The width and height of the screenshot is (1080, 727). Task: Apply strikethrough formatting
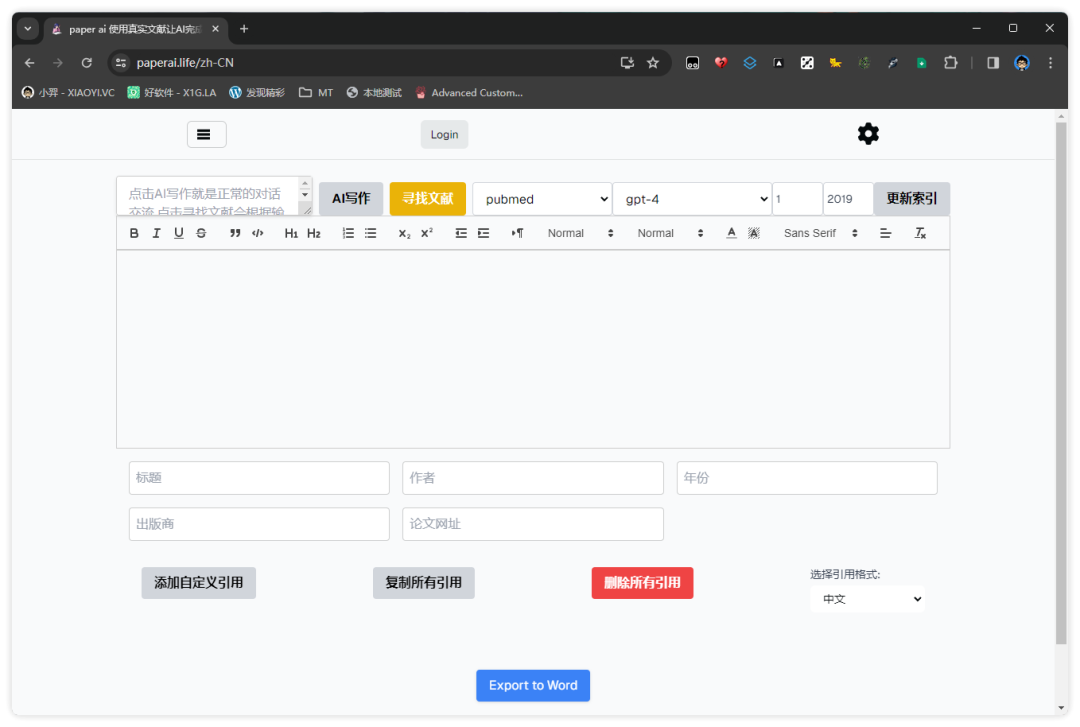click(x=201, y=233)
